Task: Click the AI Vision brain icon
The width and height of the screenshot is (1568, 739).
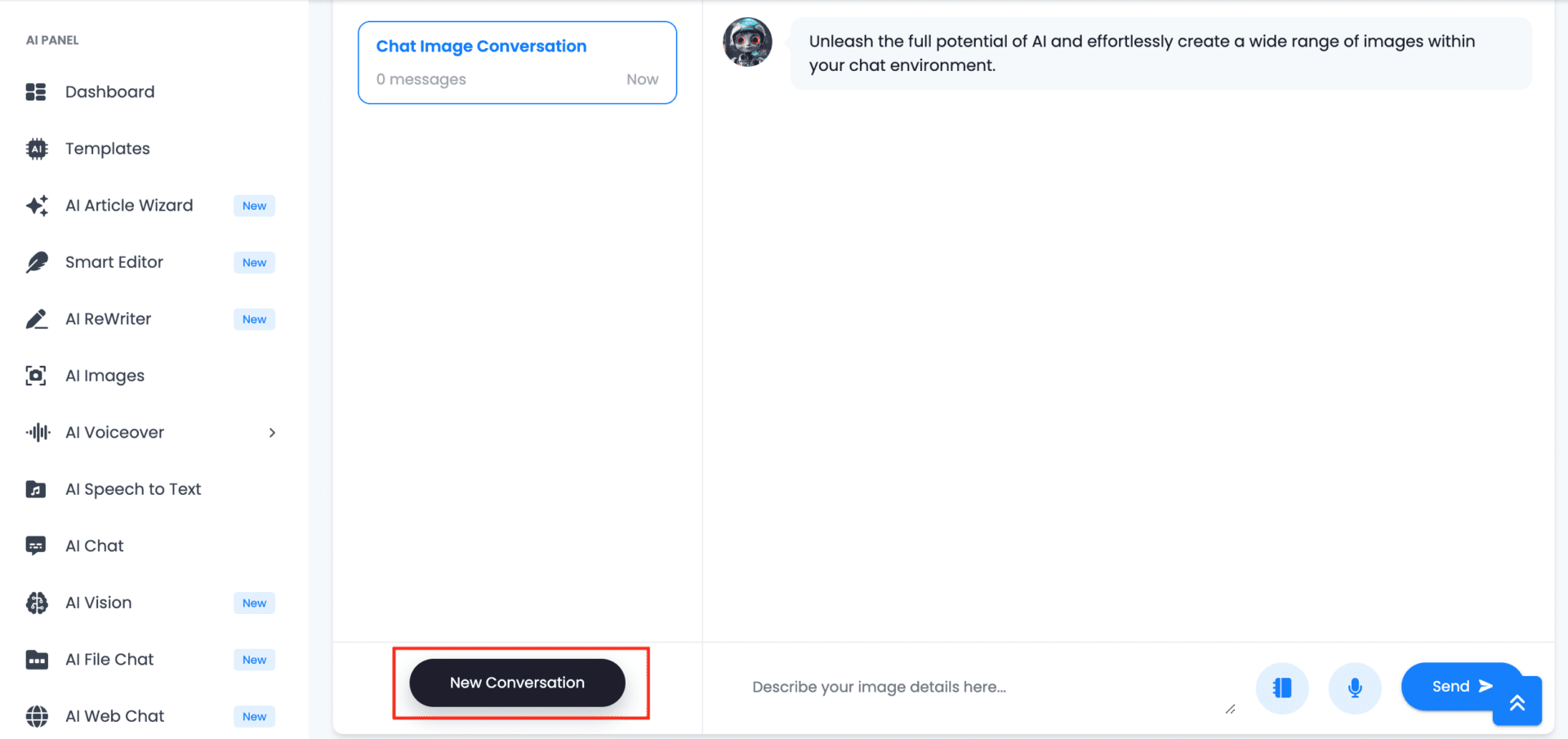Action: click(37, 603)
